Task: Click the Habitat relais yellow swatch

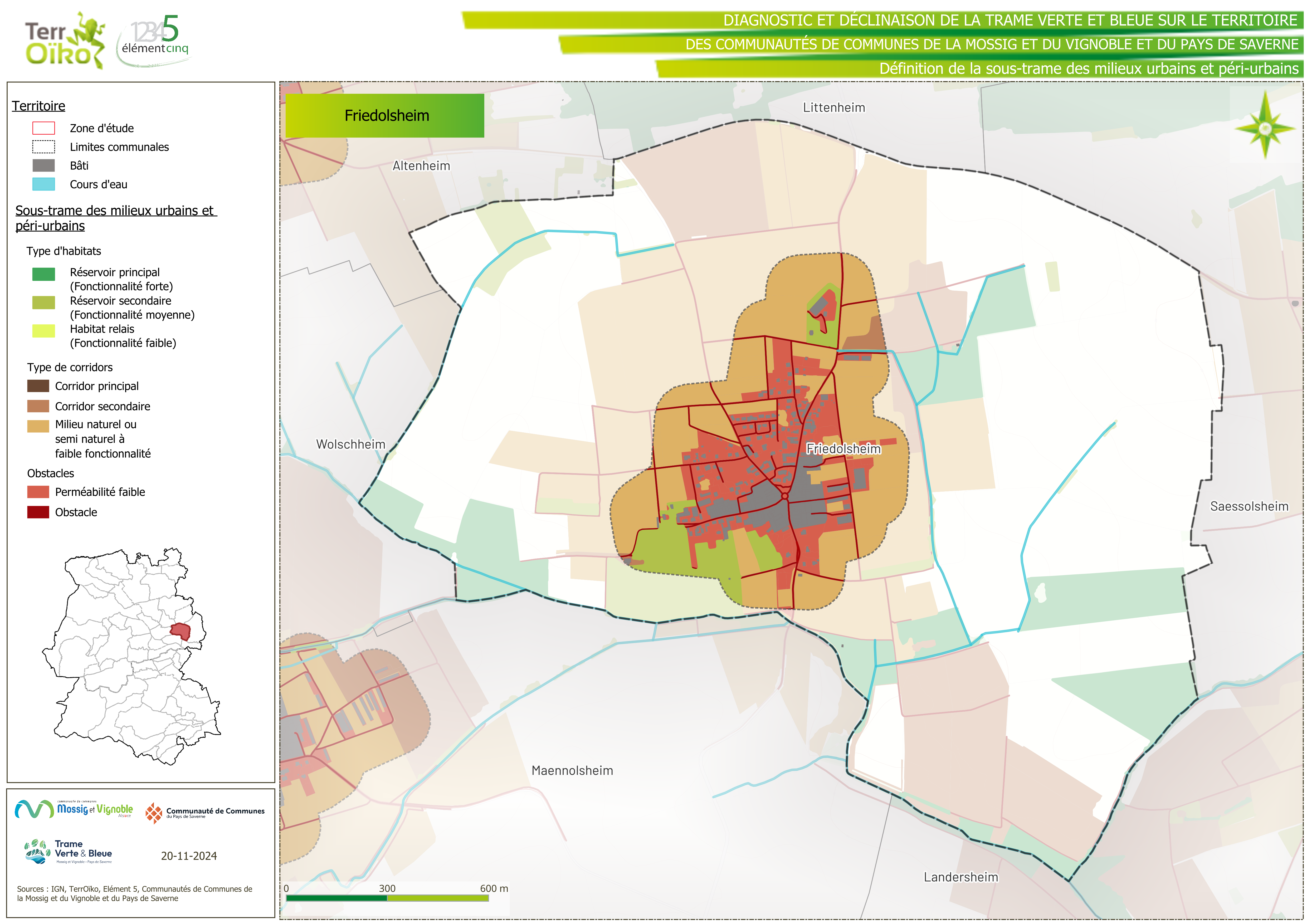Action: click(43, 331)
